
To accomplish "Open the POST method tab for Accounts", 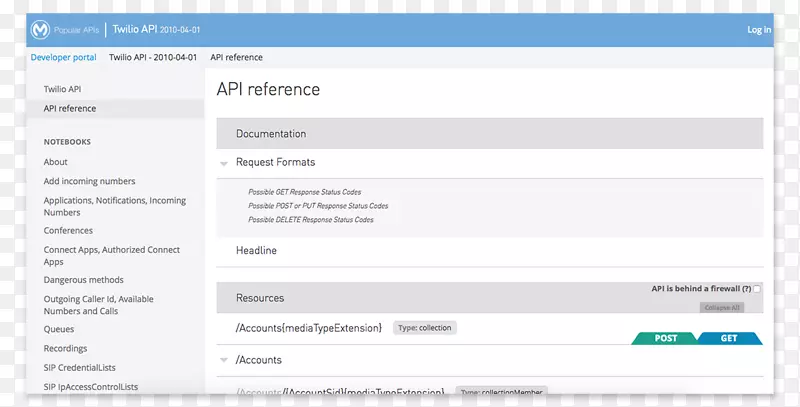I will (665, 338).
